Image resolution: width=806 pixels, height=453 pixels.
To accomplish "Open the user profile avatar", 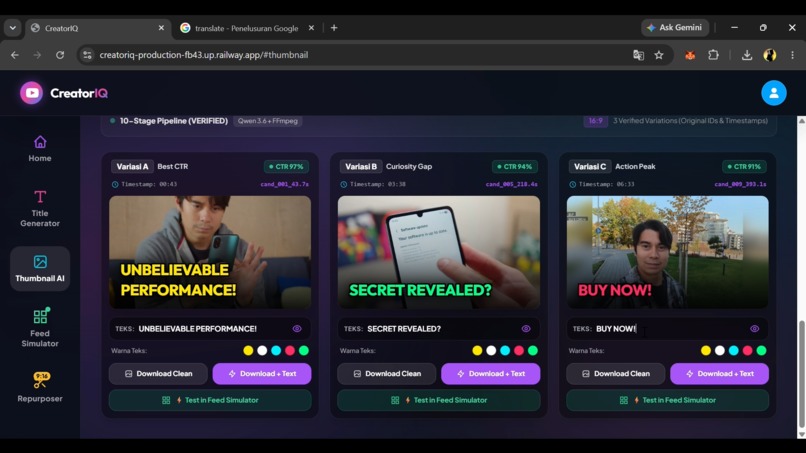I will click(774, 93).
